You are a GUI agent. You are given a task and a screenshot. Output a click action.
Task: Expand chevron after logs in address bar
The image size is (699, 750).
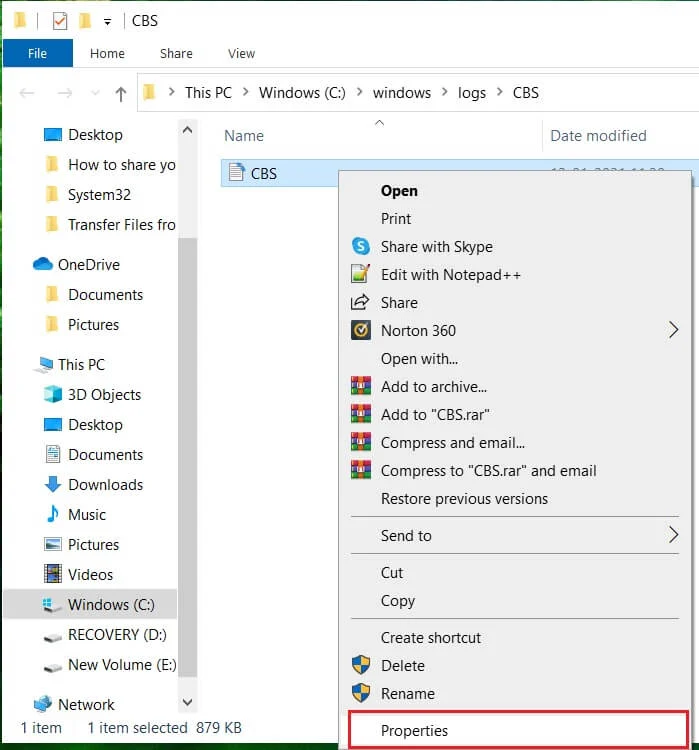point(499,91)
